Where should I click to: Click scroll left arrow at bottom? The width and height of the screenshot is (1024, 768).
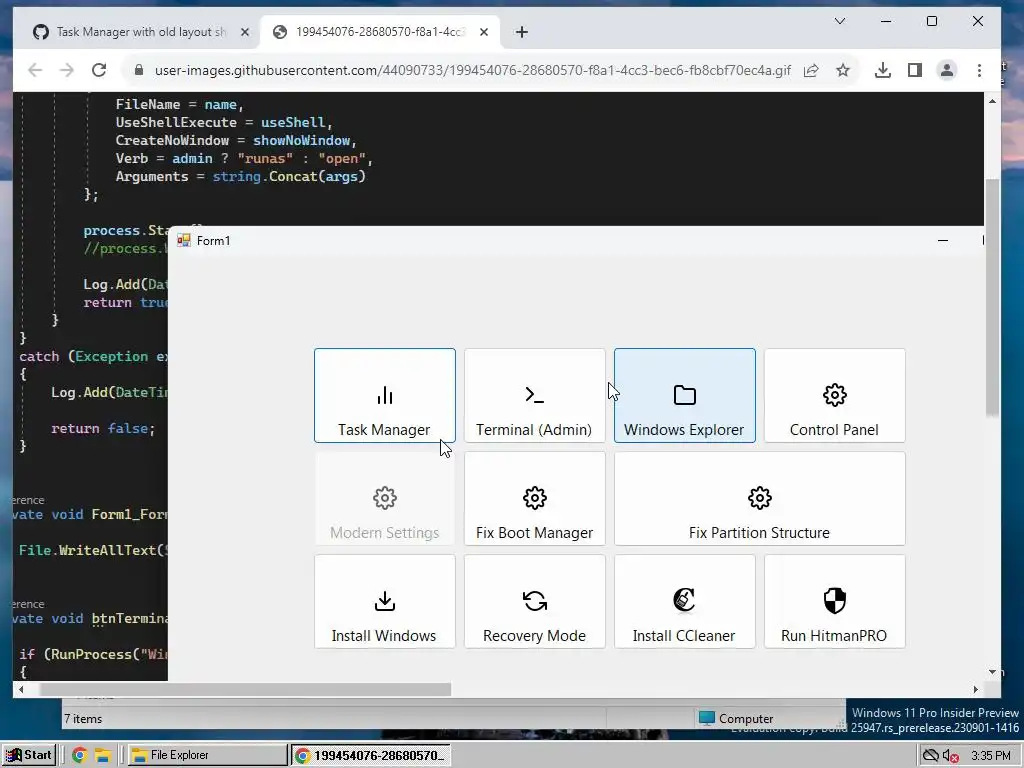(x=21, y=689)
